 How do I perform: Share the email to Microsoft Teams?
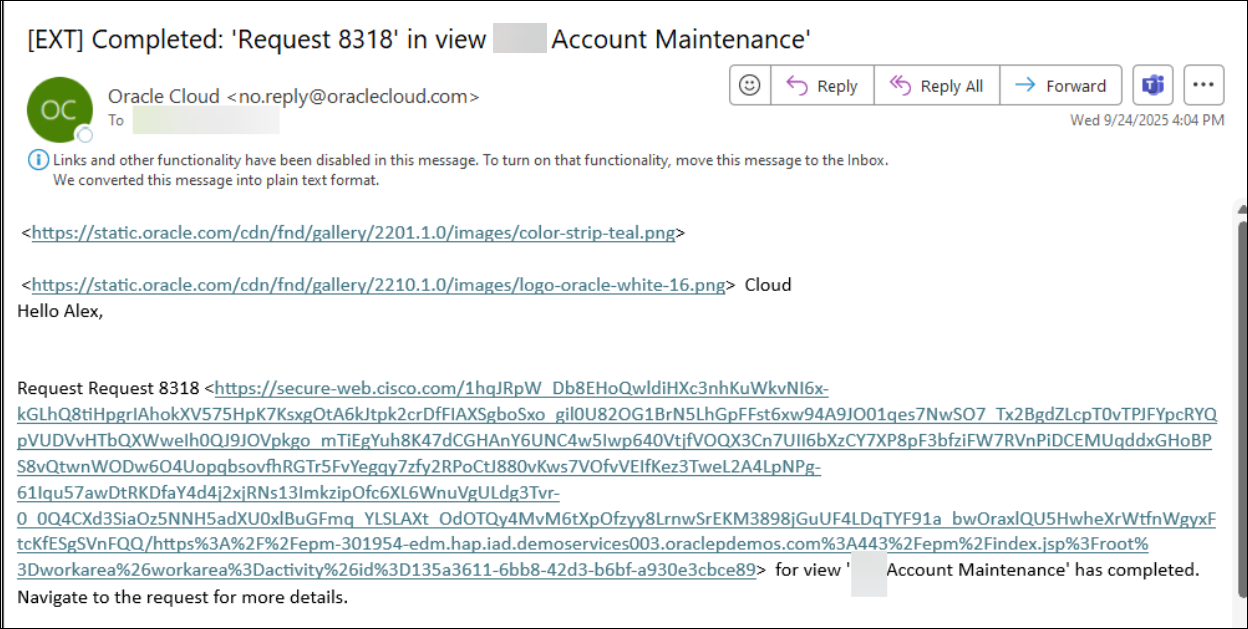click(1153, 86)
